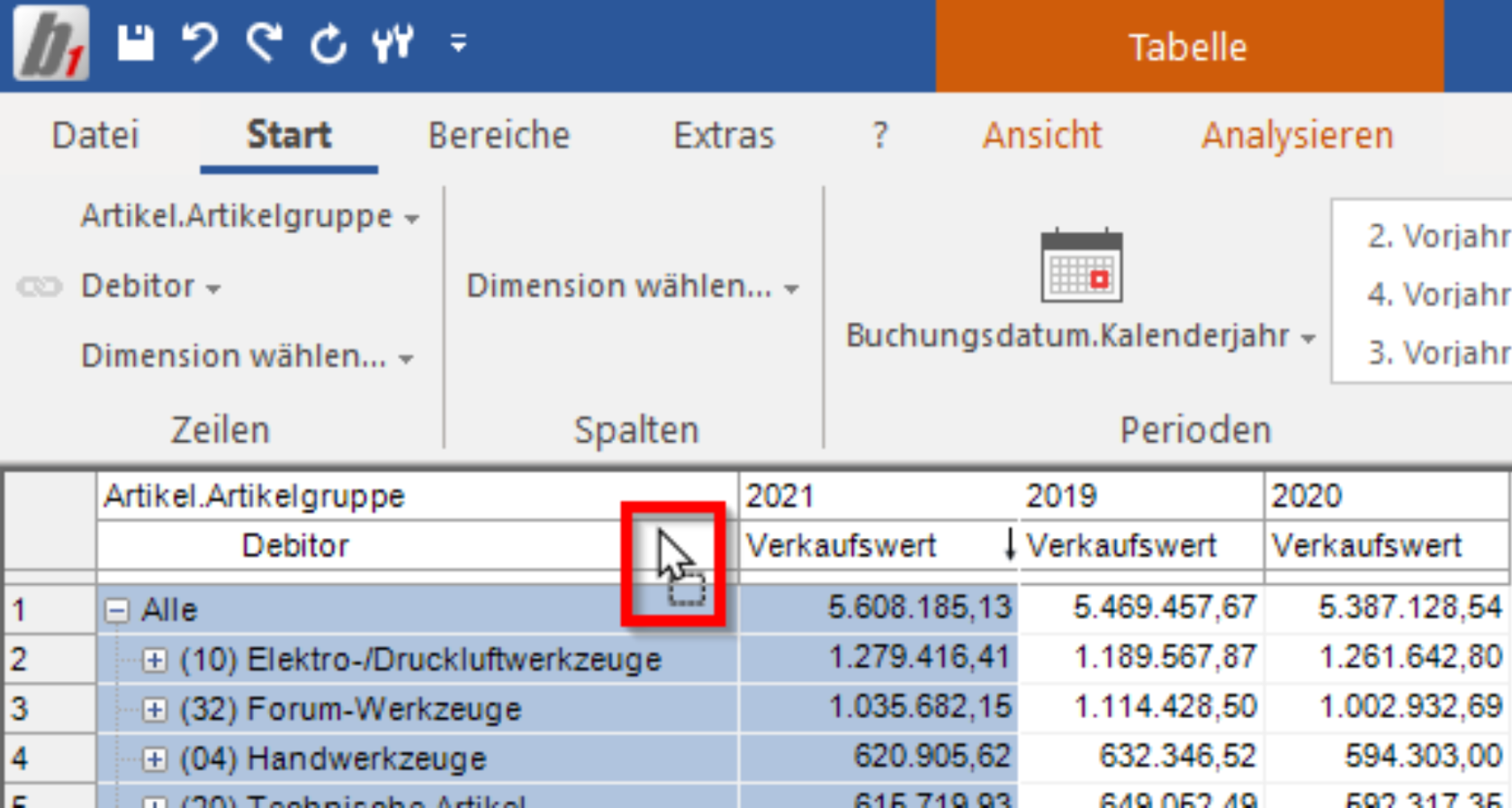Image resolution: width=1512 pixels, height=808 pixels.
Task: Open the help question mark menu
Action: (x=880, y=136)
